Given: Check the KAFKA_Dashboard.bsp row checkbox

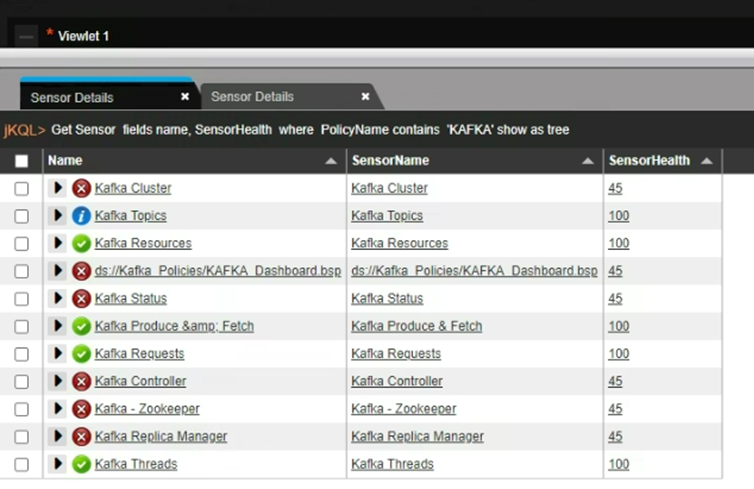Looking at the screenshot, I should coord(21,272).
